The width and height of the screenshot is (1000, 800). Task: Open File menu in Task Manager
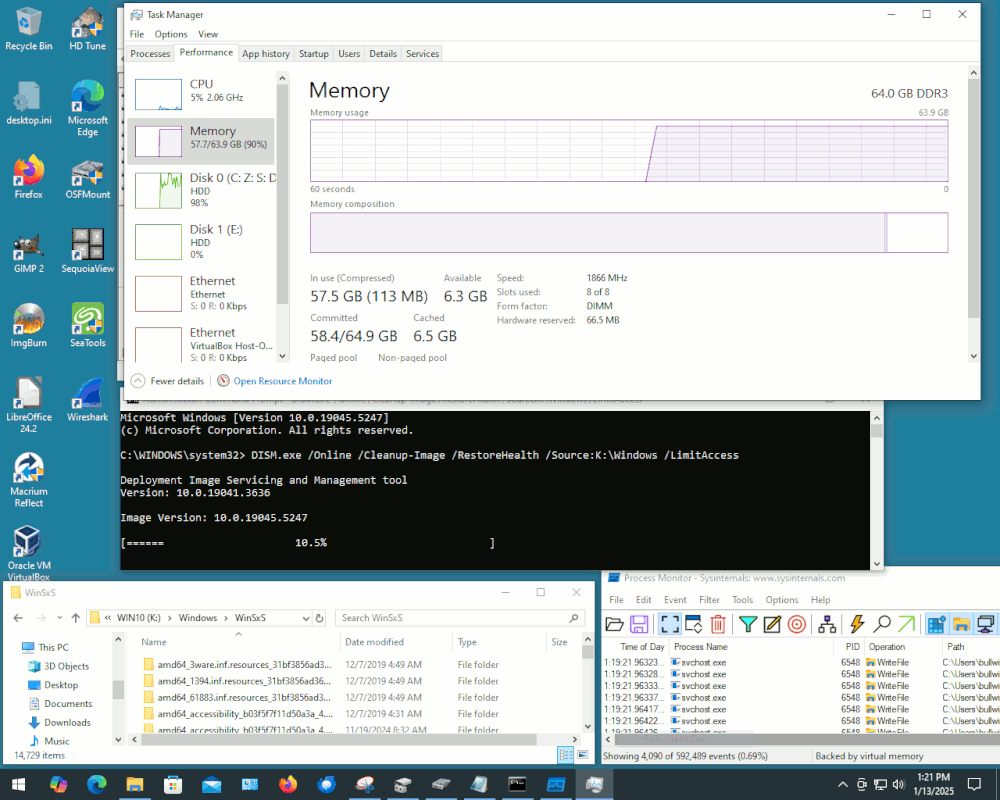coord(136,34)
